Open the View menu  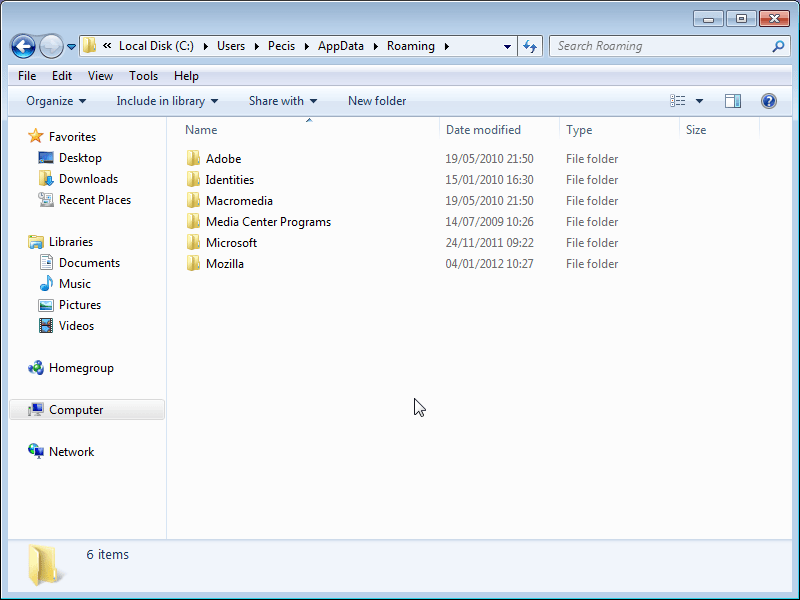pyautogui.click(x=100, y=76)
